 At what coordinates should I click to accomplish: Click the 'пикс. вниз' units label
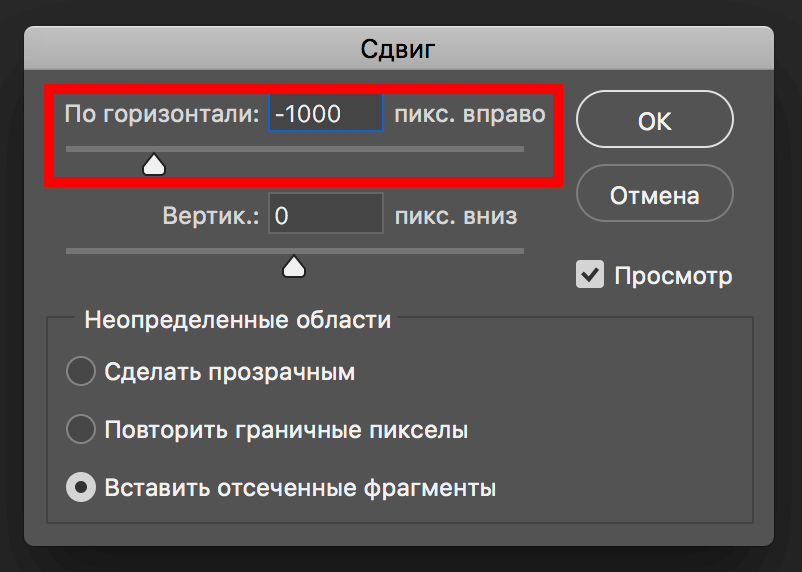(456, 216)
